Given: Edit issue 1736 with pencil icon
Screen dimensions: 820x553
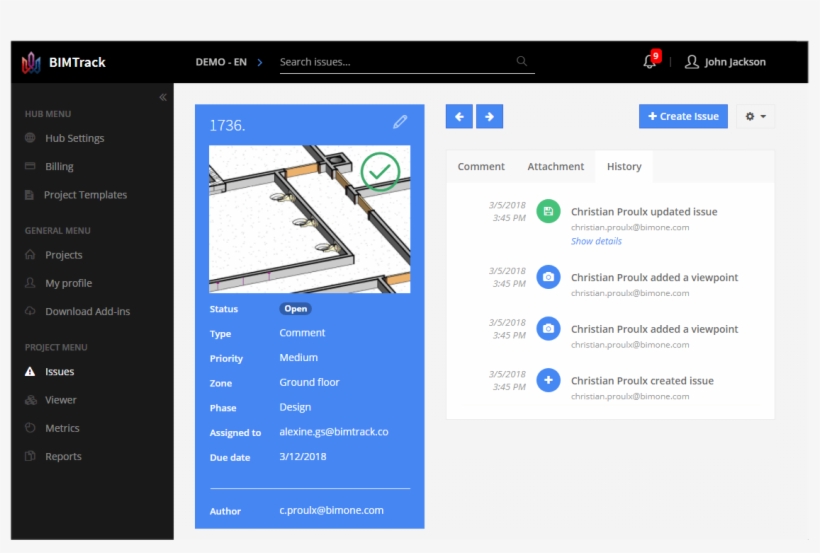Looking at the screenshot, I should (400, 122).
